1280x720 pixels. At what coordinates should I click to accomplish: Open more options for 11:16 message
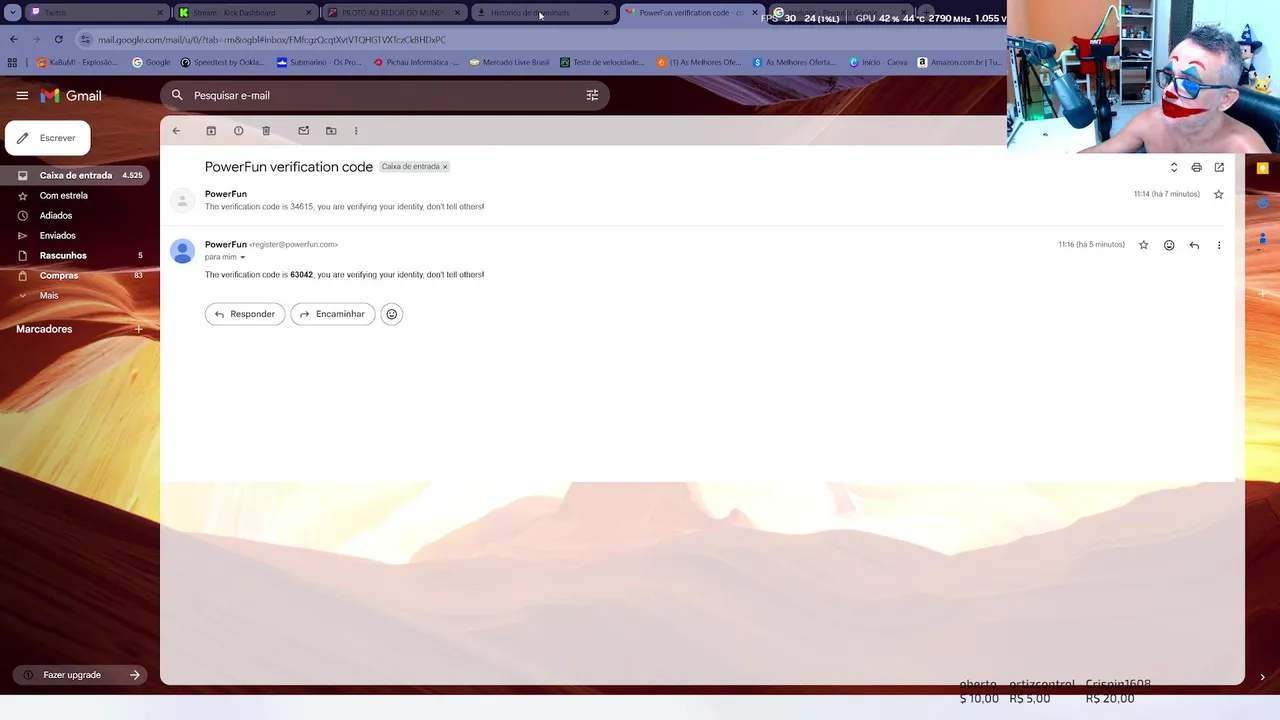1219,245
